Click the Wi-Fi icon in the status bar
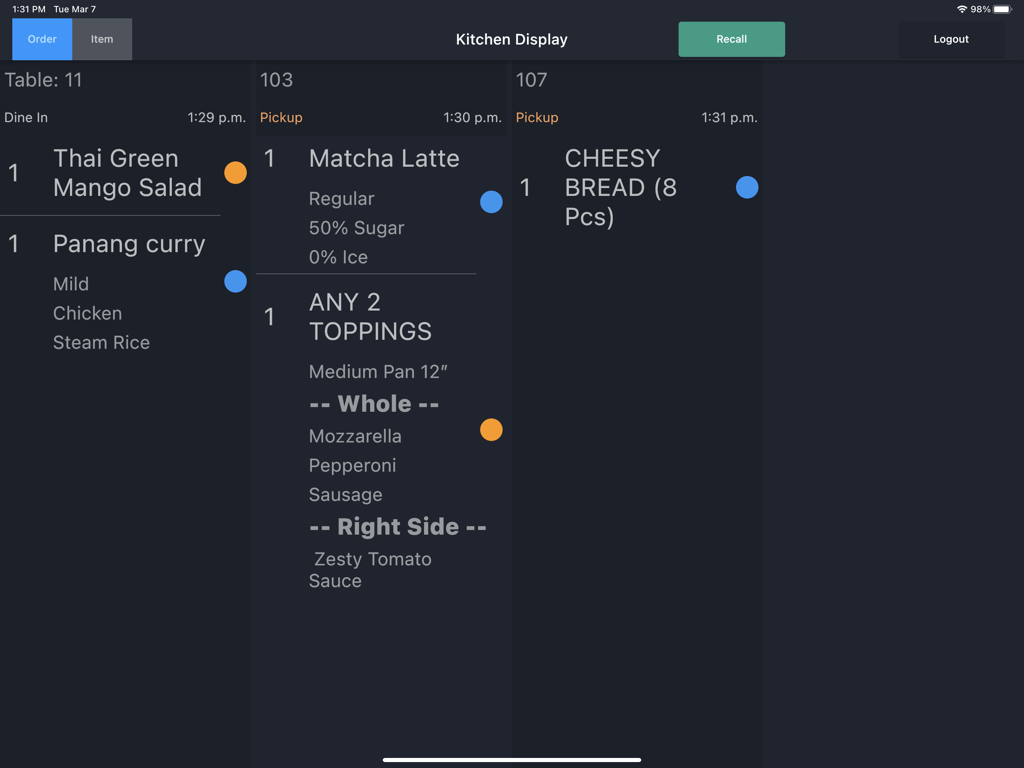 point(961,7)
